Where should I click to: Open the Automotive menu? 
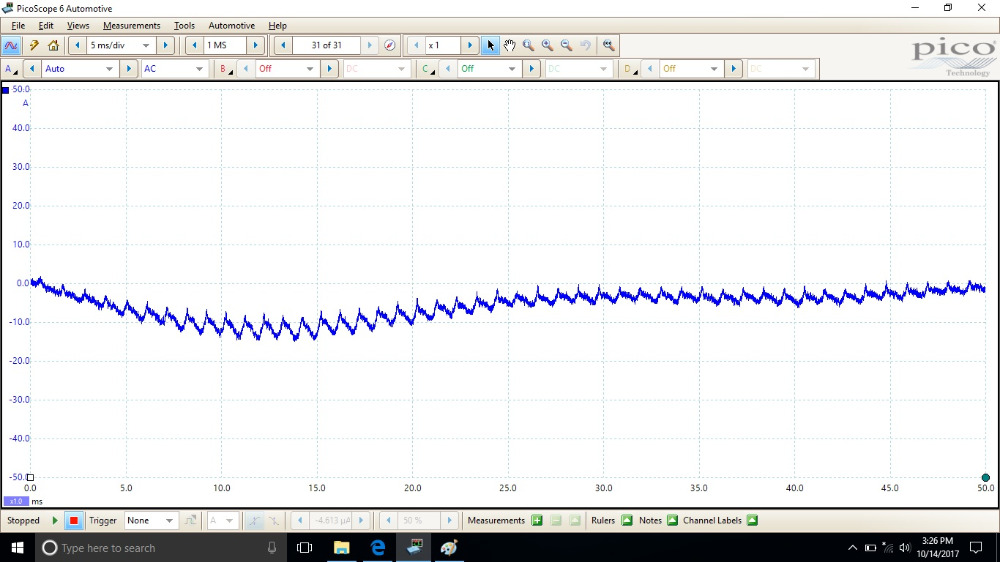tap(231, 25)
